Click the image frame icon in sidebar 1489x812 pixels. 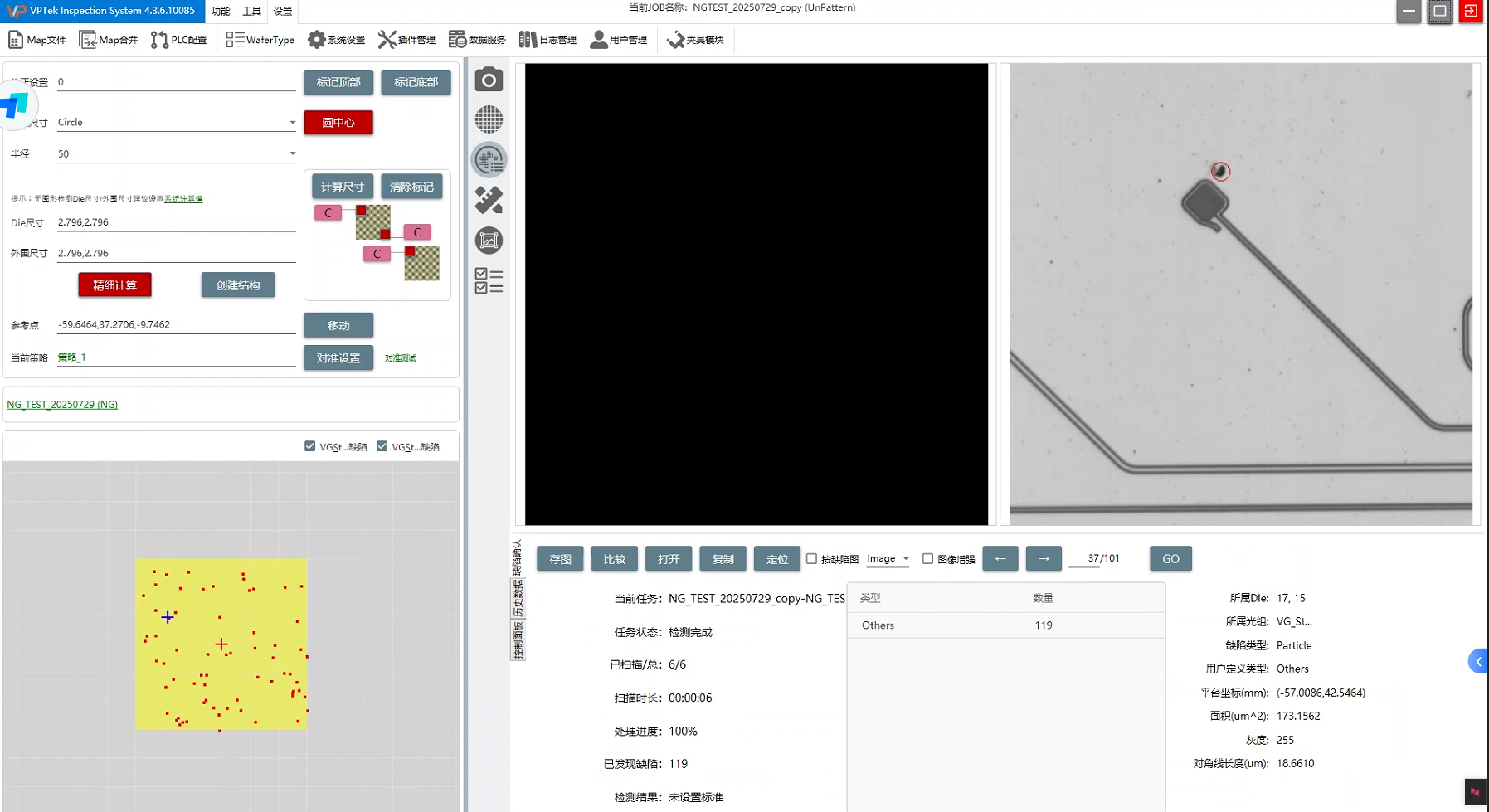pyautogui.click(x=489, y=241)
